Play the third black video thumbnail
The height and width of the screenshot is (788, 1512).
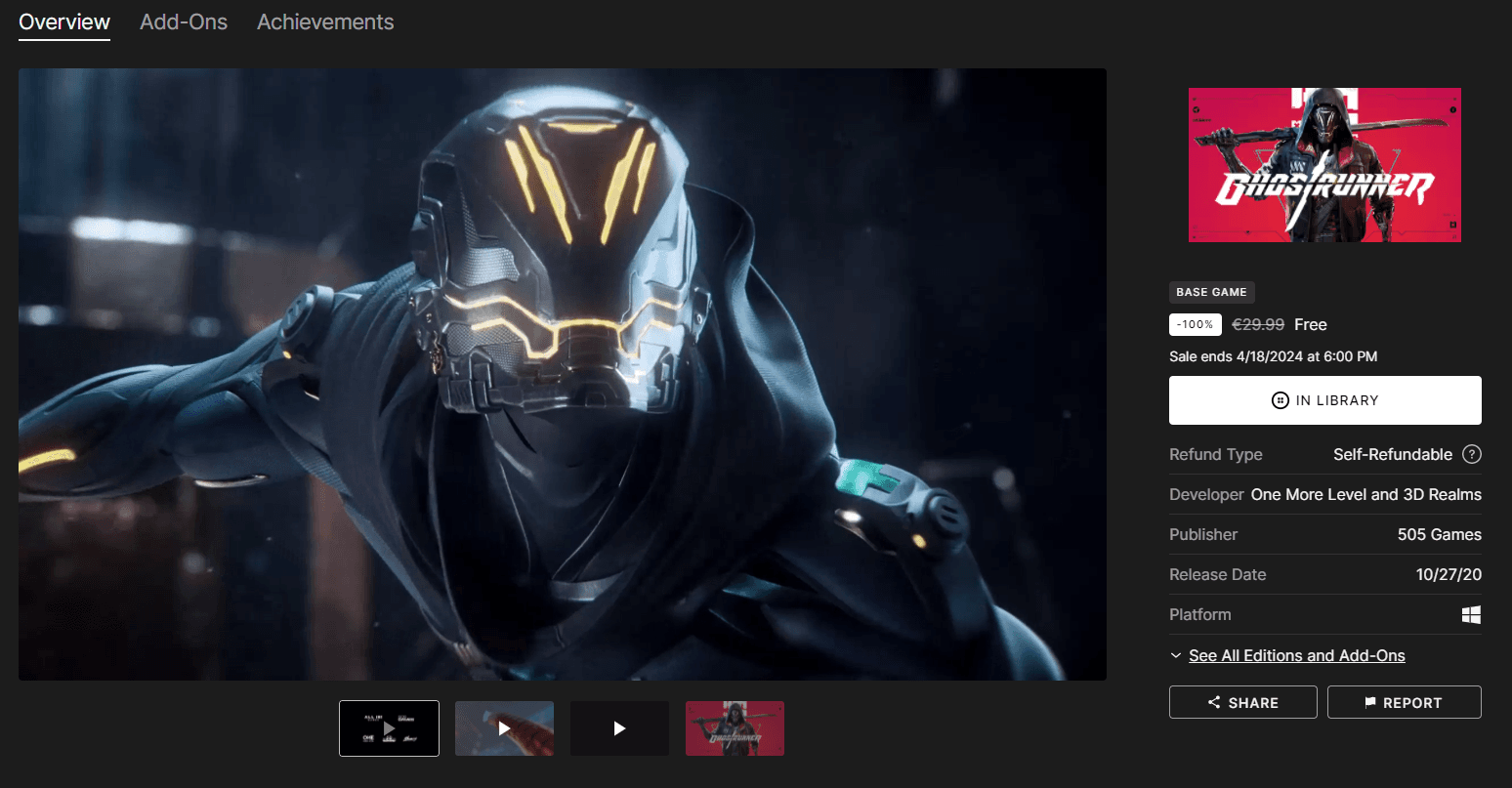[x=619, y=728]
